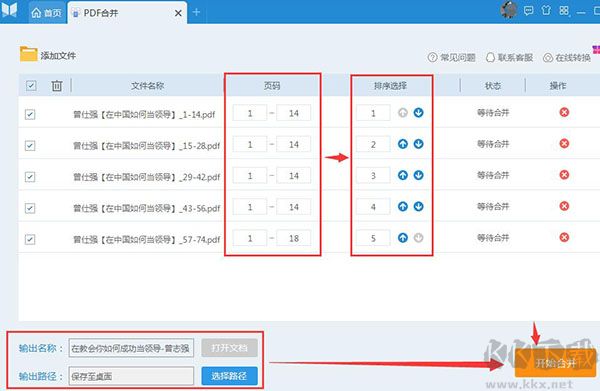Remove _43-56.pdf with red X icon
This screenshot has height=391, width=600.
coord(564,206)
